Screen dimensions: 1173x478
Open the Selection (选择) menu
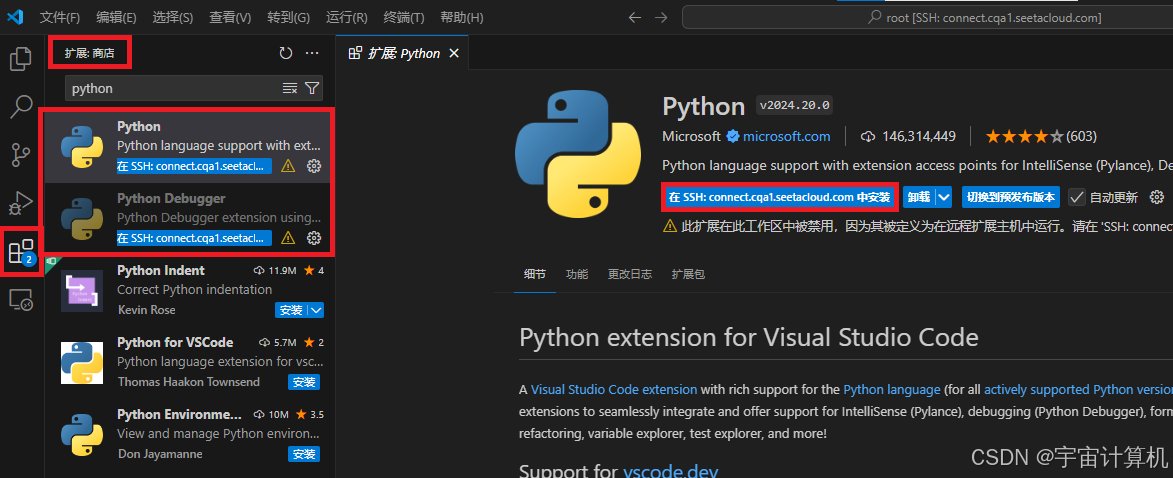point(173,17)
